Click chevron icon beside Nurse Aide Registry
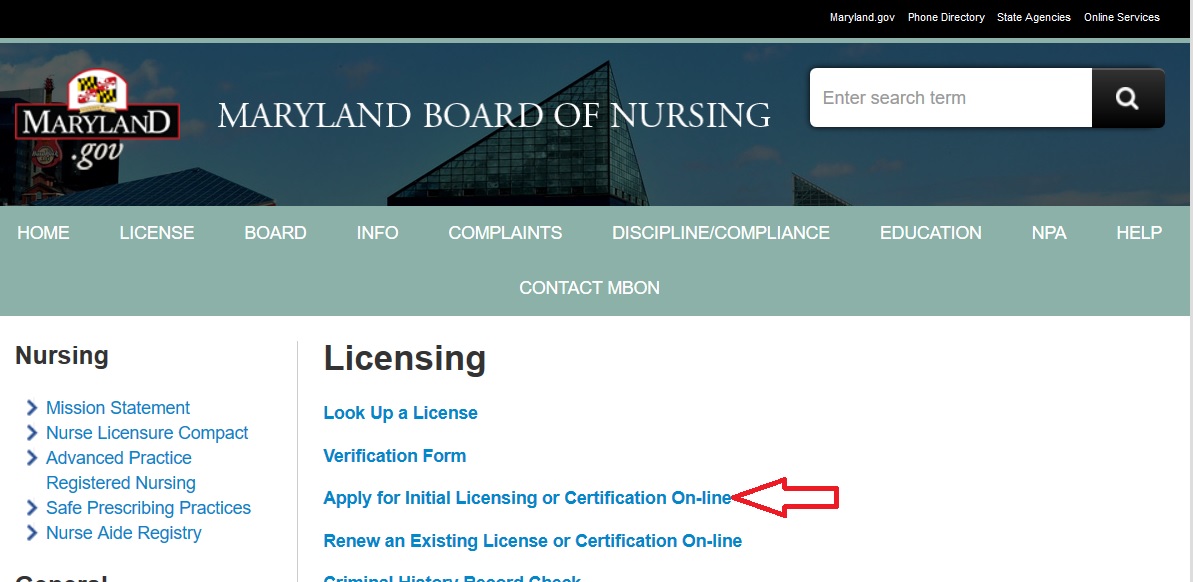Screen dimensions: 1193x582 (33, 533)
